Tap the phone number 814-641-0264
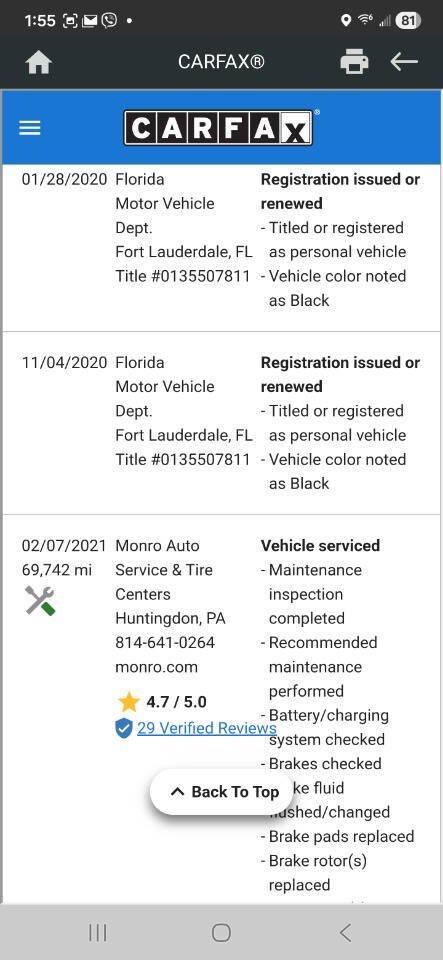This screenshot has height=960, width=443. [165, 643]
